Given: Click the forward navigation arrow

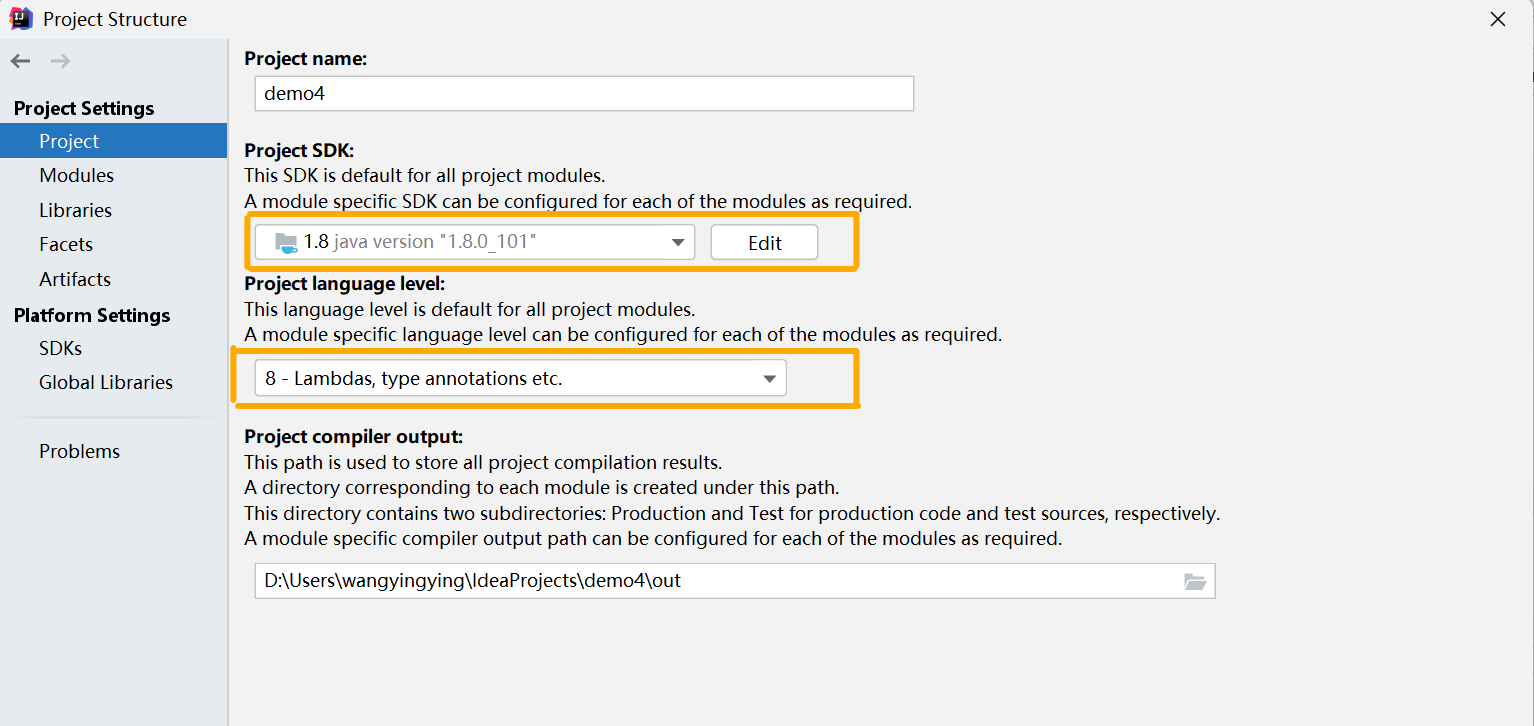Looking at the screenshot, I should tap(60, 62).
